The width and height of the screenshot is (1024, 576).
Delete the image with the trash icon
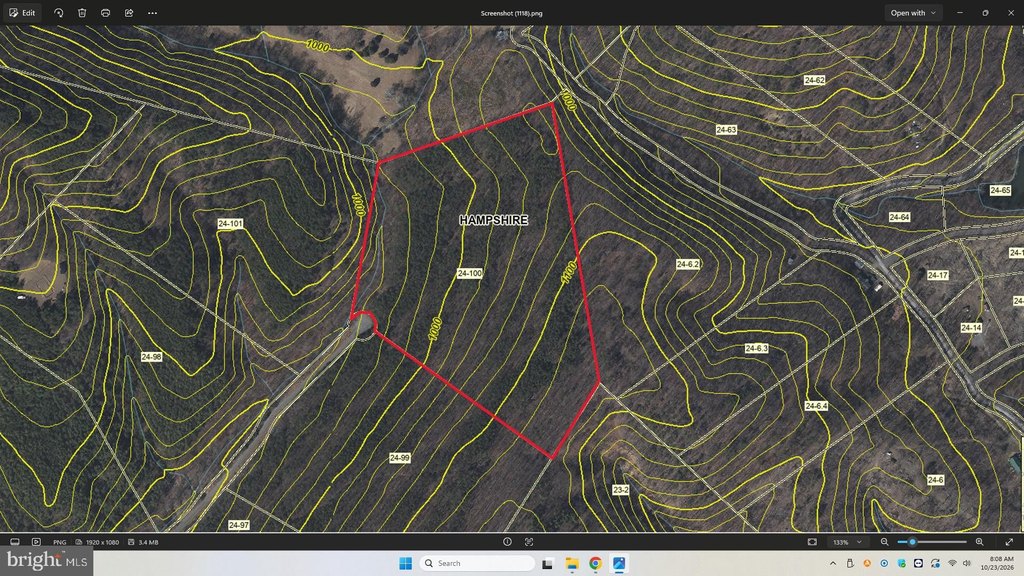[x=82, y=13]
